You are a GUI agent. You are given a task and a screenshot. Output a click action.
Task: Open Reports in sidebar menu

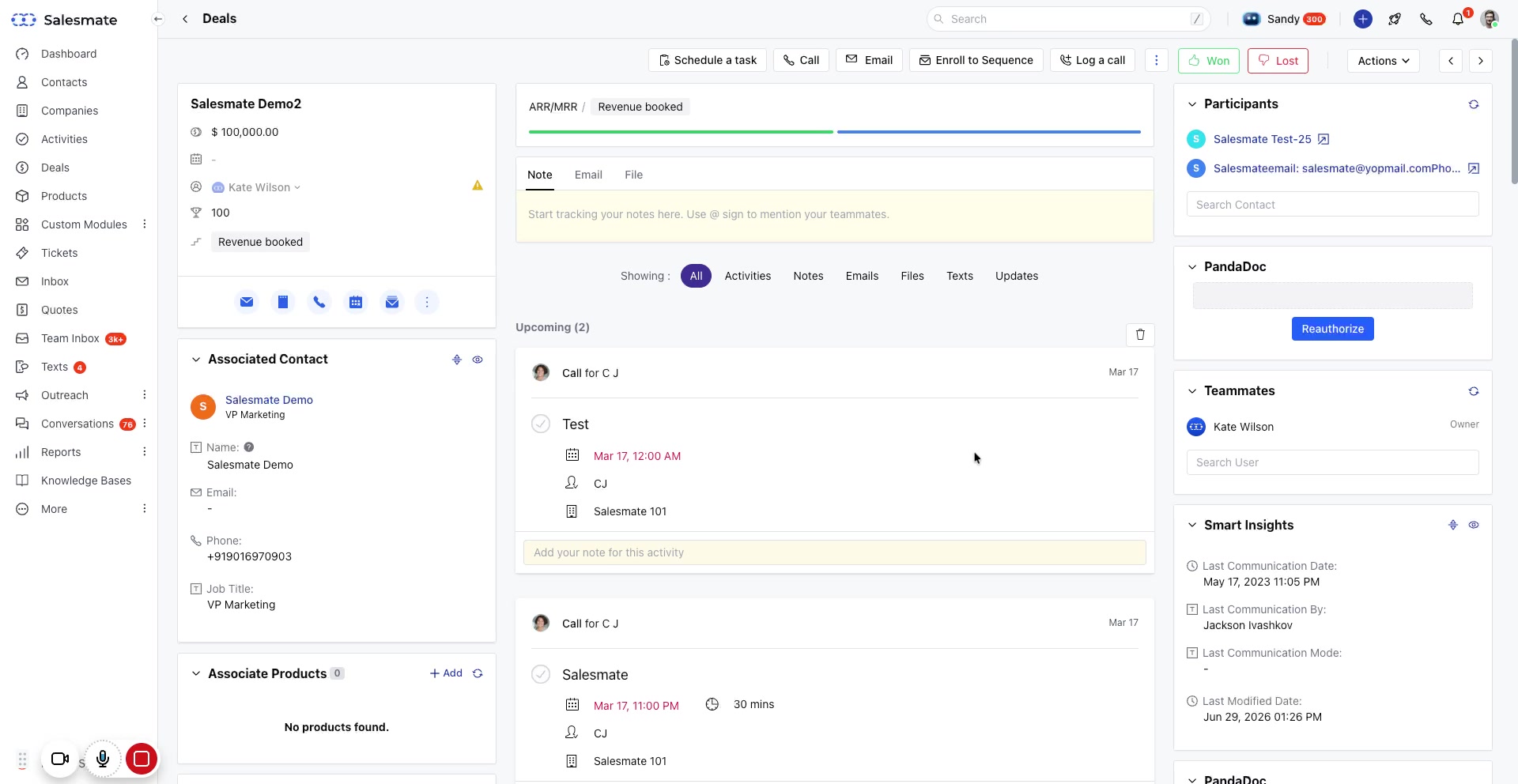pos(61,452)
